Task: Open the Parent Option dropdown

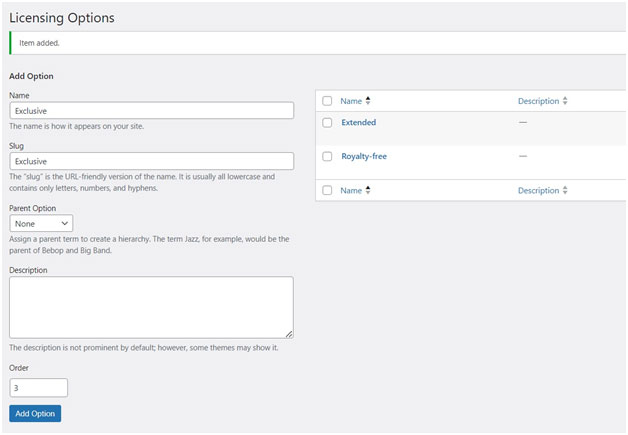Action: coord(41,224)
